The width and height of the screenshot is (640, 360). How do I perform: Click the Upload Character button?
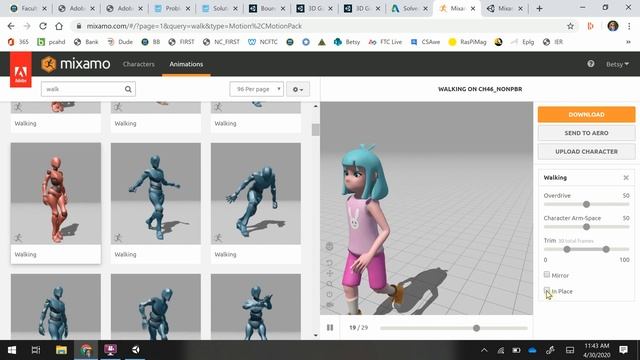[x=587, y=151]
